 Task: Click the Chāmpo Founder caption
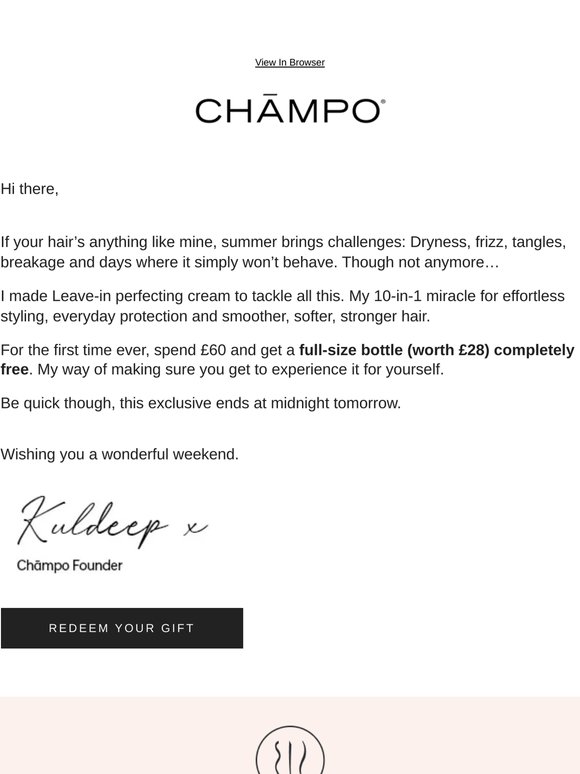tap(70, 565)
